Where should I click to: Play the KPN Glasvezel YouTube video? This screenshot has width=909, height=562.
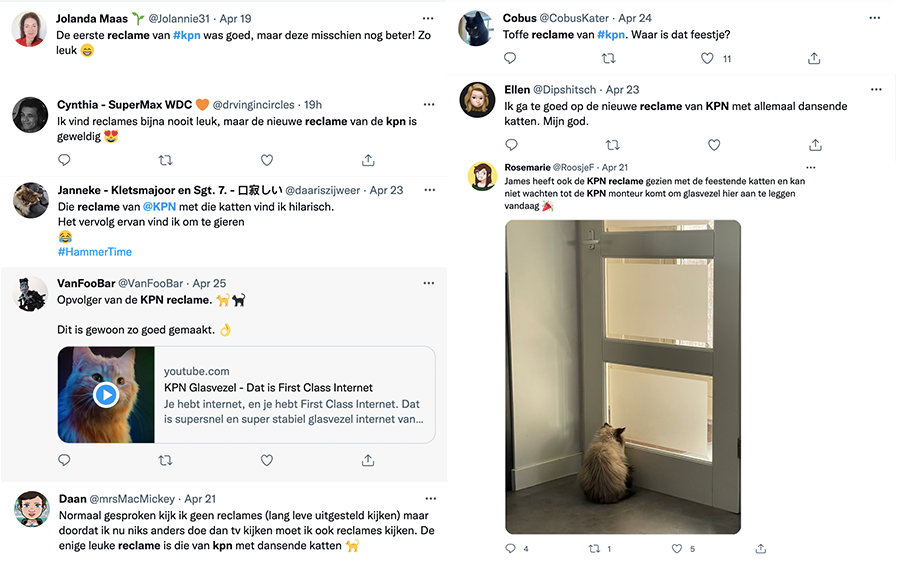coord(106,395)
